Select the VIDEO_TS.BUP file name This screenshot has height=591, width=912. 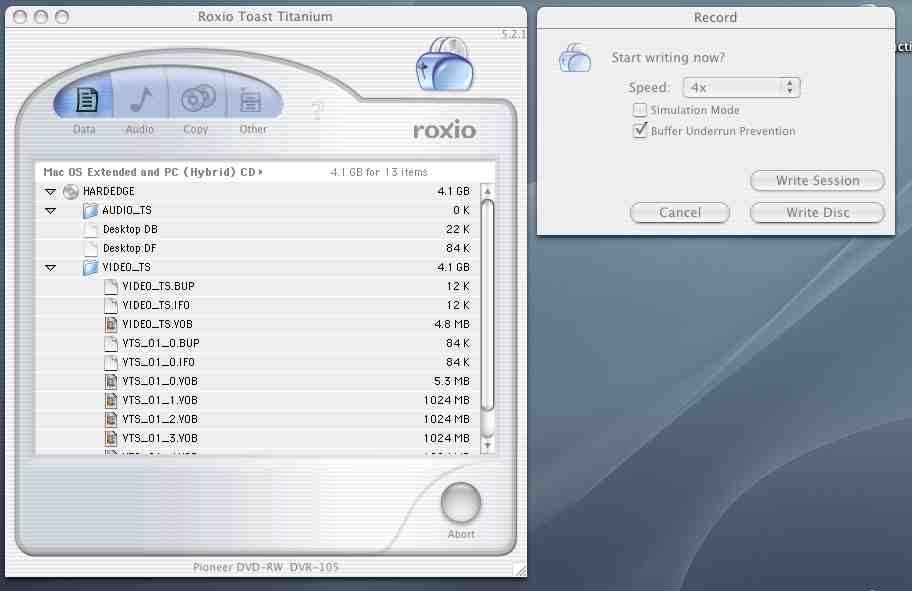tap(158, 286)
